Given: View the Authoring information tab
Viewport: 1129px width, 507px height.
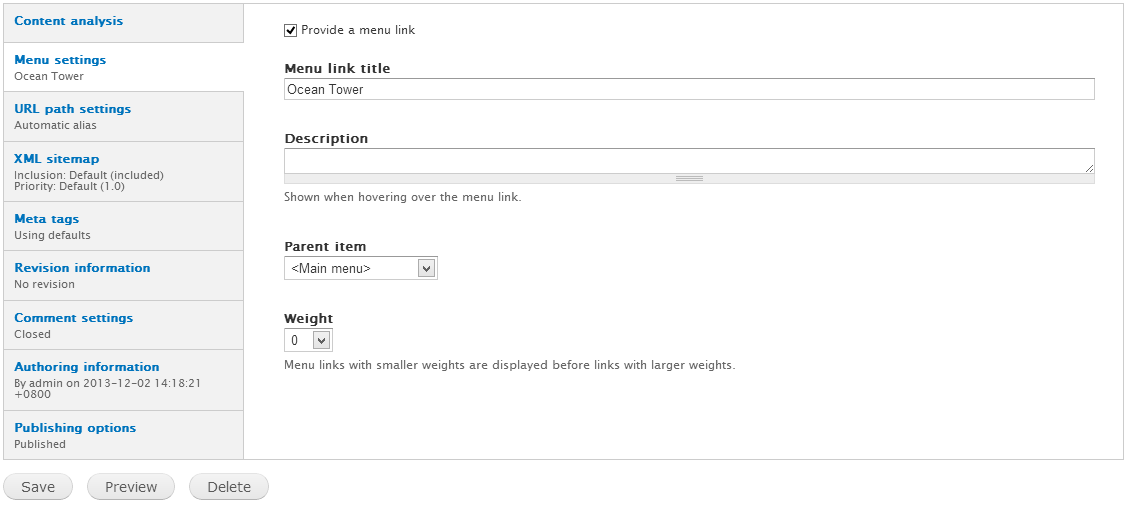Looking at the screenshot, I should [x=87, y=367].
